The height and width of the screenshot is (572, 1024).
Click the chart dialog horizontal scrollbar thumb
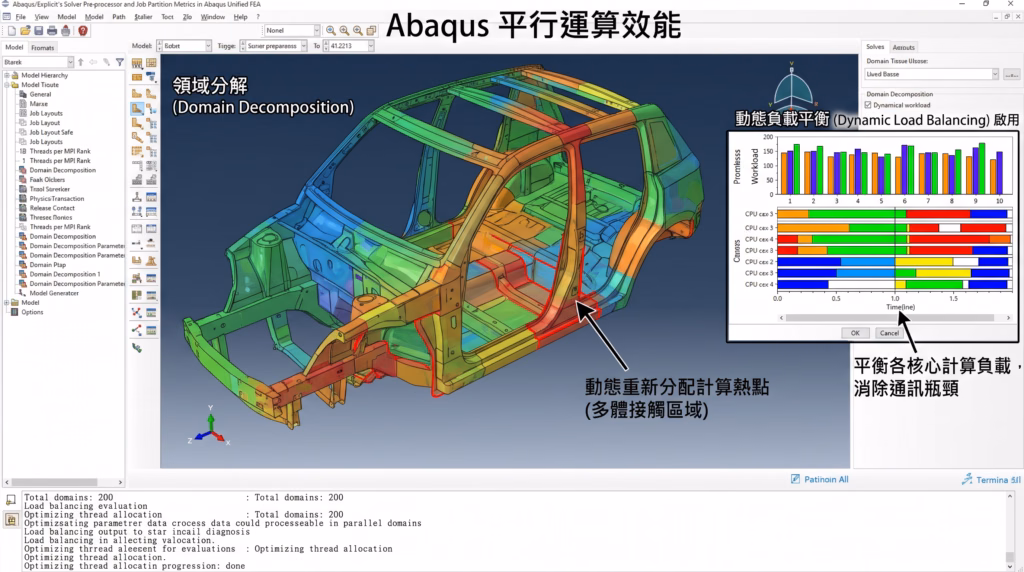(x=889, y=318)
